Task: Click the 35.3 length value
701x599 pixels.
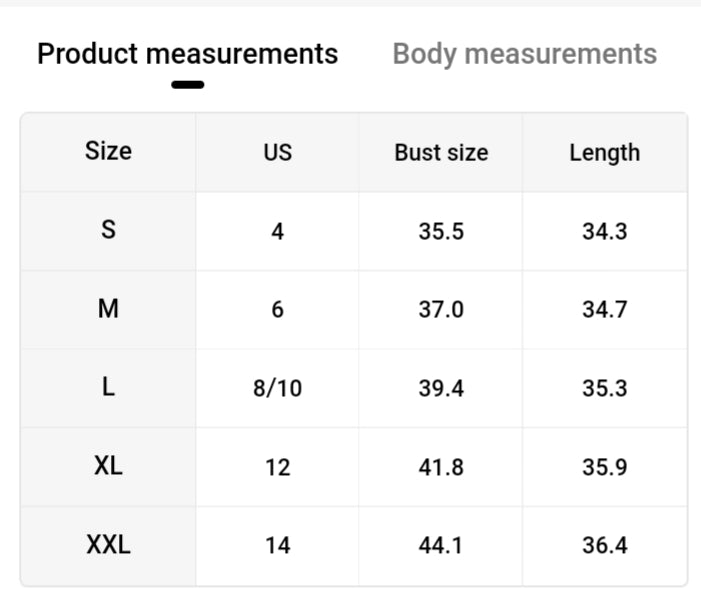Action: coord(604,388)
